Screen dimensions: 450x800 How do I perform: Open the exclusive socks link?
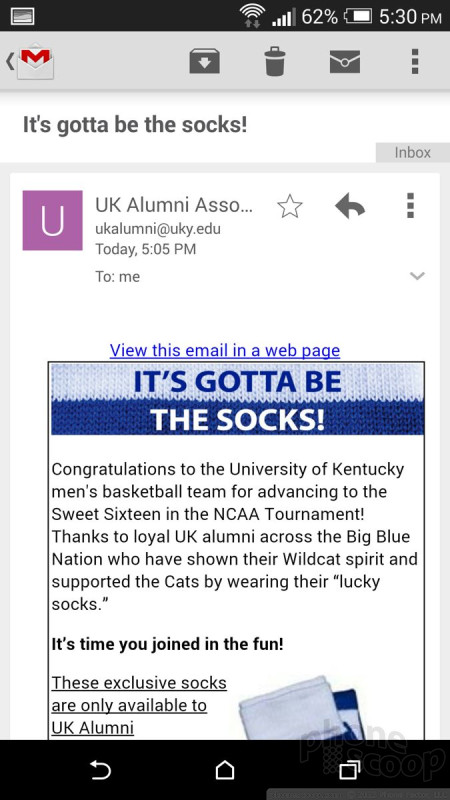(139, 705)
